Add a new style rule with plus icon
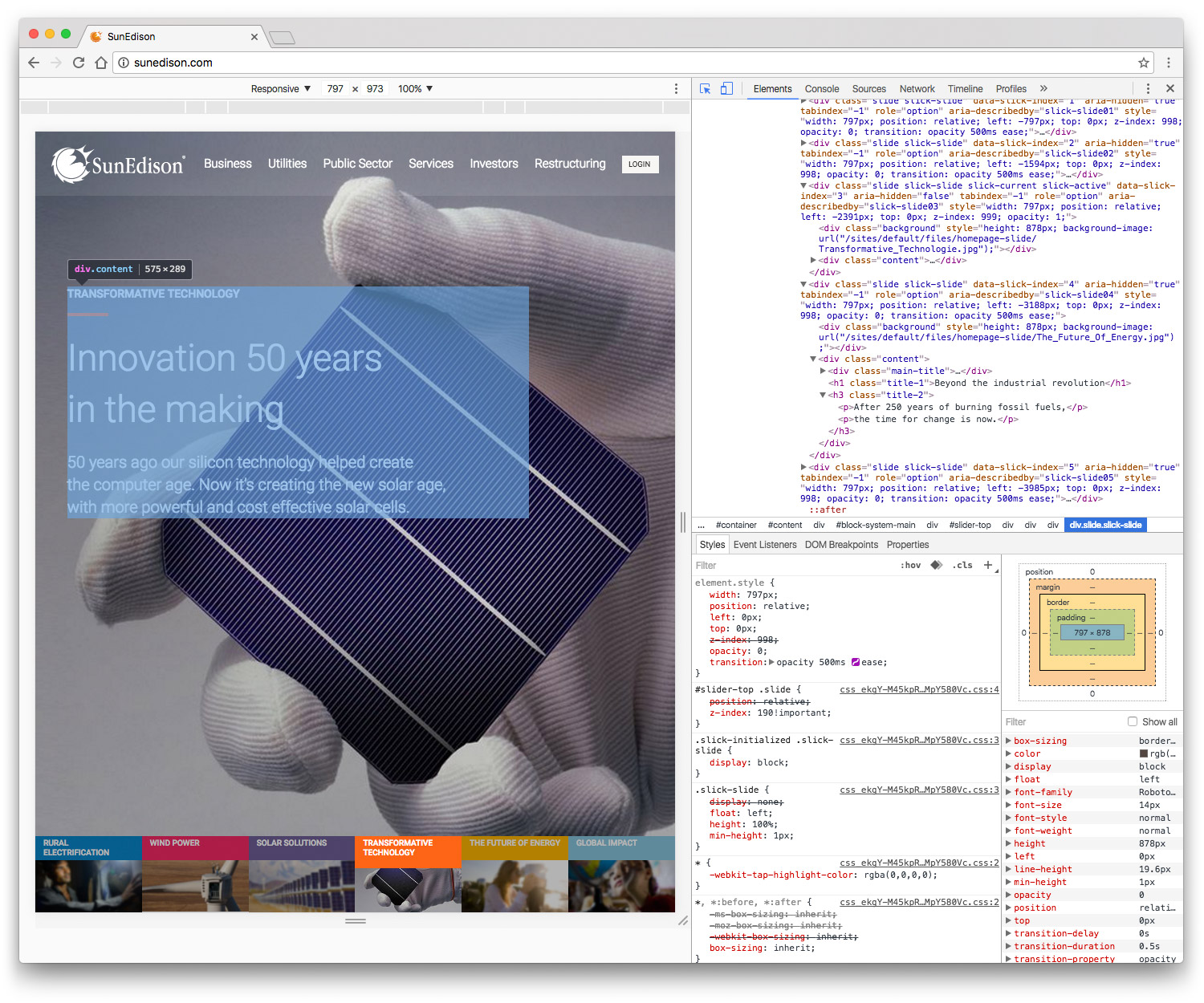 [988, 565]
